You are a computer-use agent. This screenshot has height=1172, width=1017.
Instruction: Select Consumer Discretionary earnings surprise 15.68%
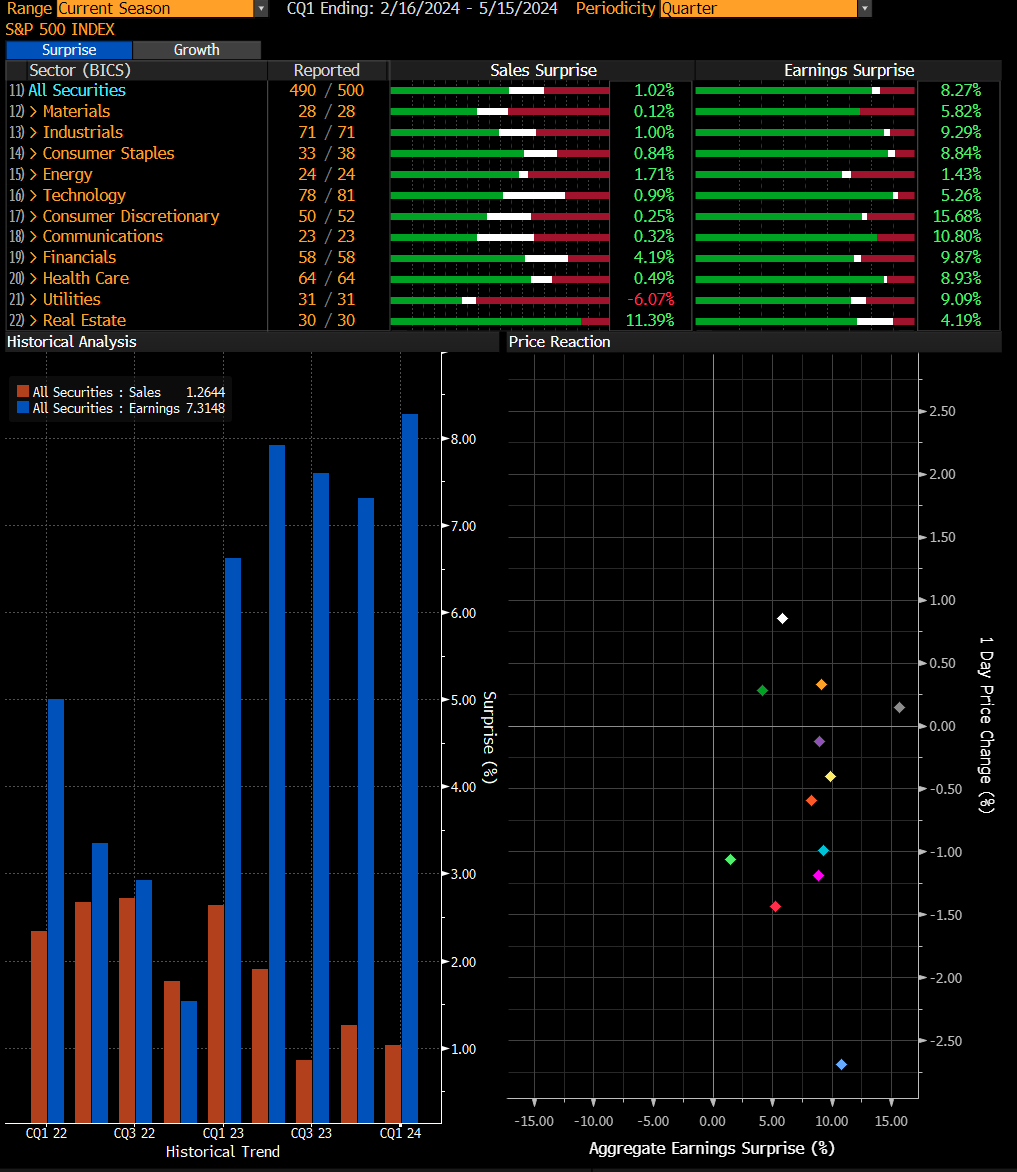(x=957, y=216)
